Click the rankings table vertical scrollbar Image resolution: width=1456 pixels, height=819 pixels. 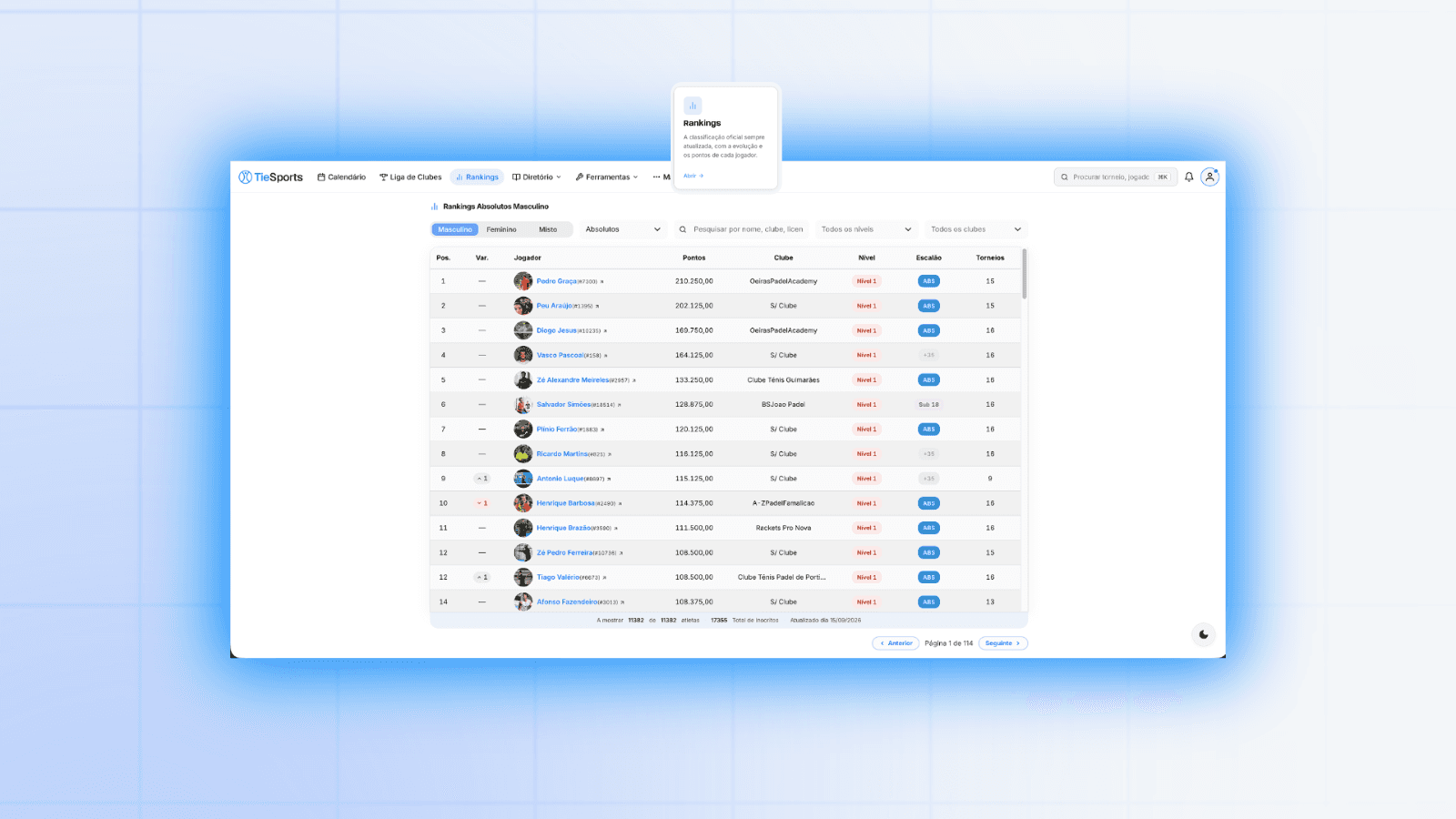[1025, 273]
